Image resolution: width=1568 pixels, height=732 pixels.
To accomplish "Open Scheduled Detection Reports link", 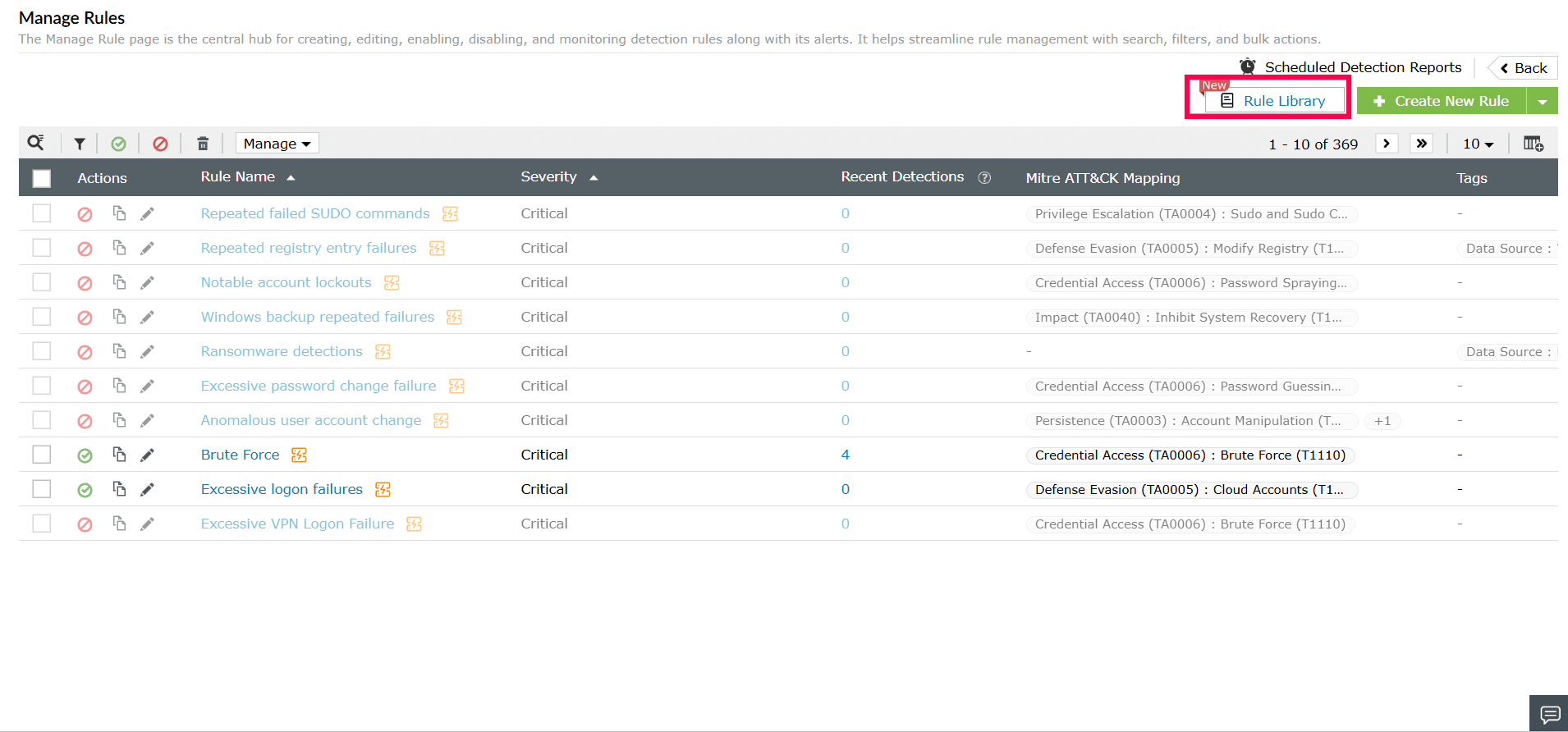I will (1363, 67).
